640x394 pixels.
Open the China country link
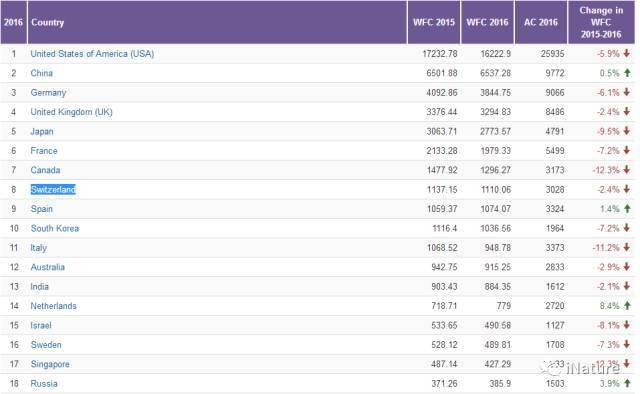click(42, 73)
